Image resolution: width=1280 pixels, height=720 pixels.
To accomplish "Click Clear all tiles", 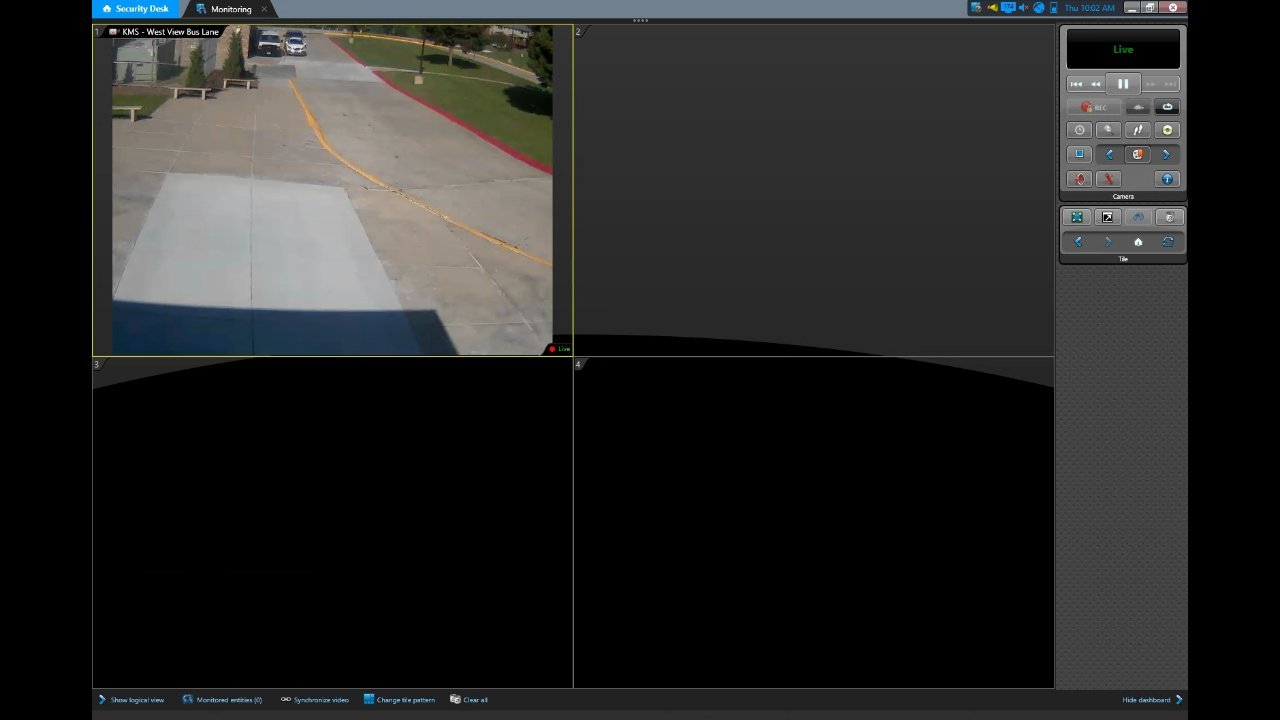I will 469,700.
